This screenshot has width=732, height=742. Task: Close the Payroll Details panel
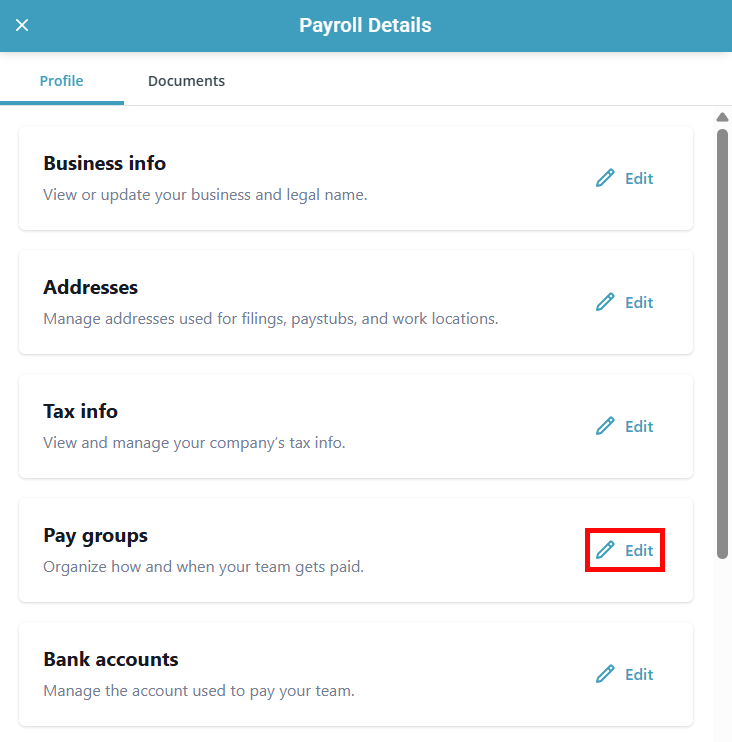point(22,25)
